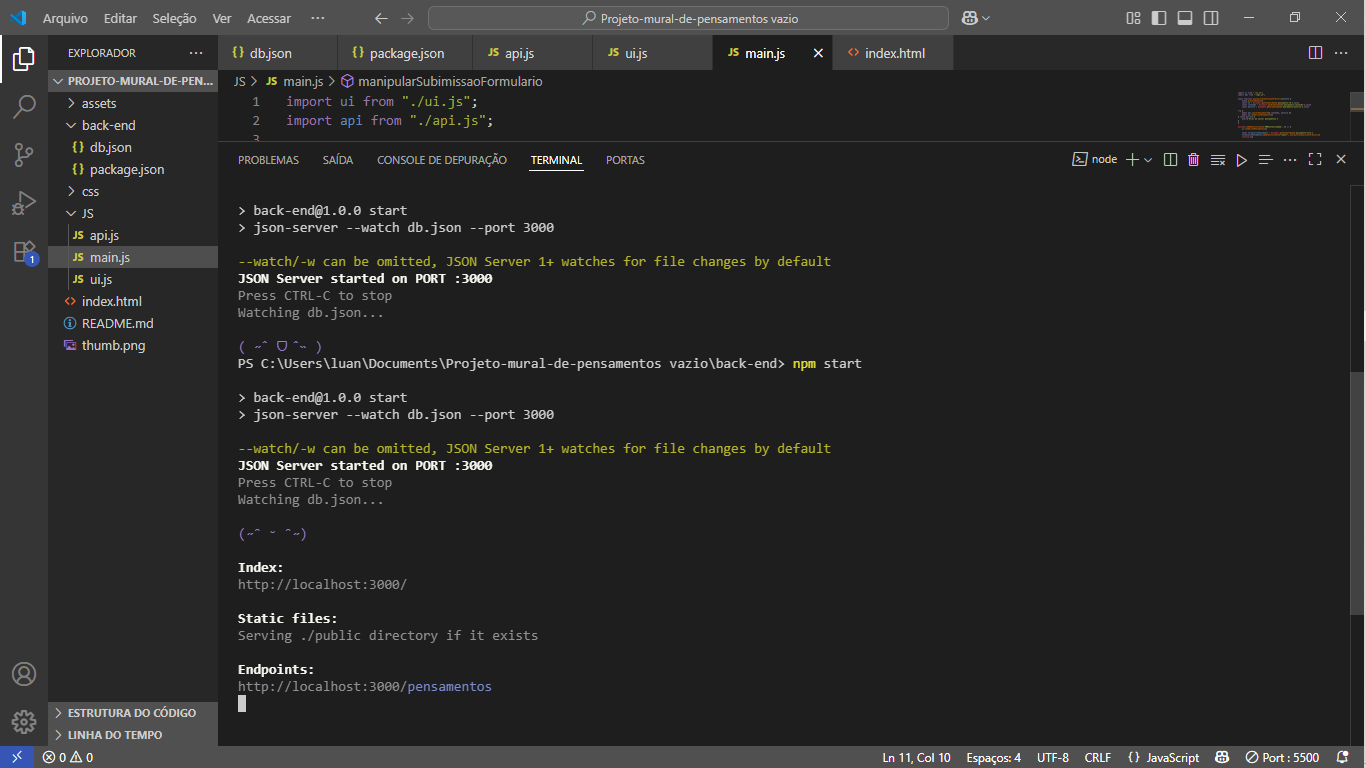Image resolution: width=1366 pixels, height=768 pixels.
Task: Split the editor to the right
Action: click(1315, 53)
